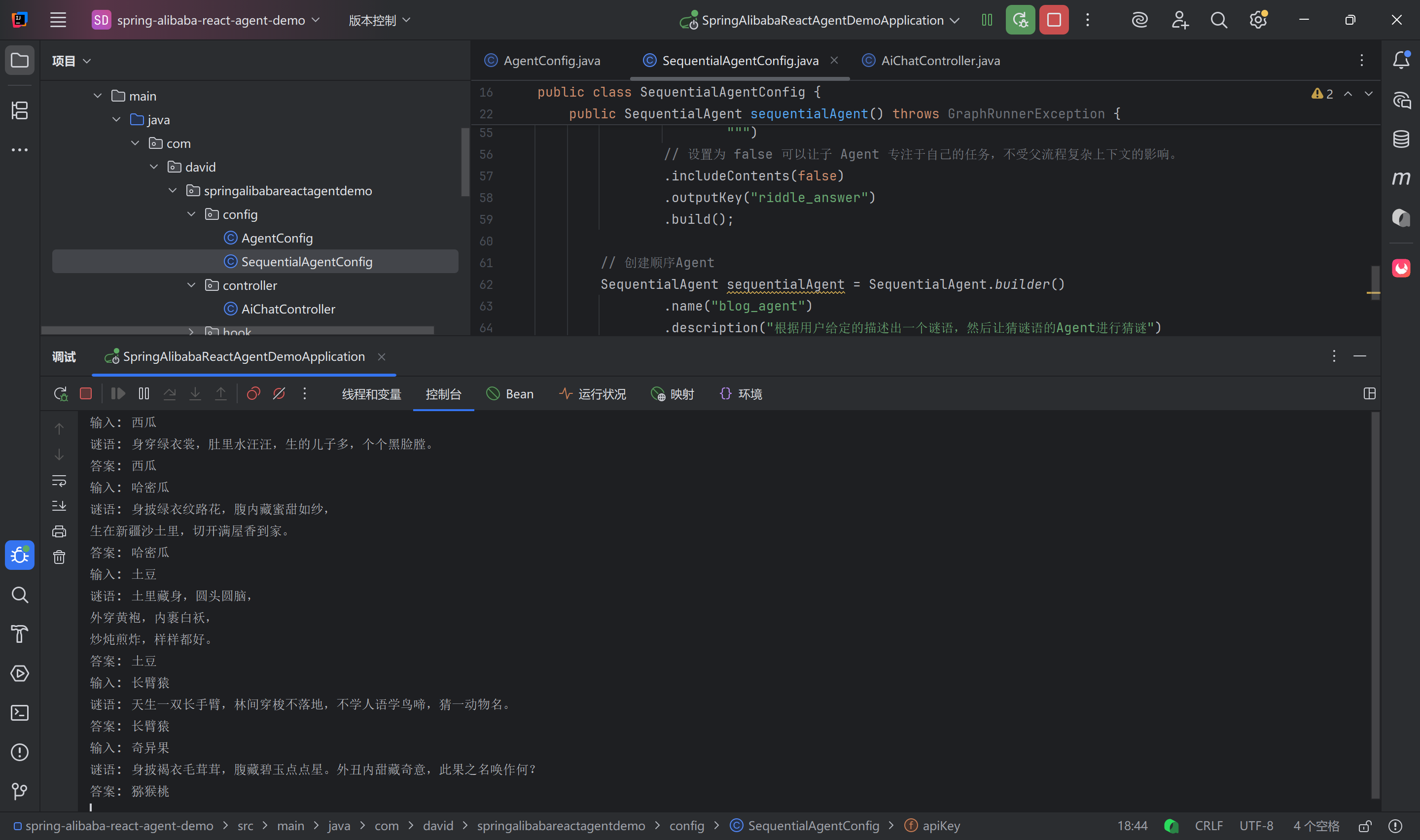The image size is (1420, 840).
Task: Open the Services tool window
Action: (x=20, y=673)
